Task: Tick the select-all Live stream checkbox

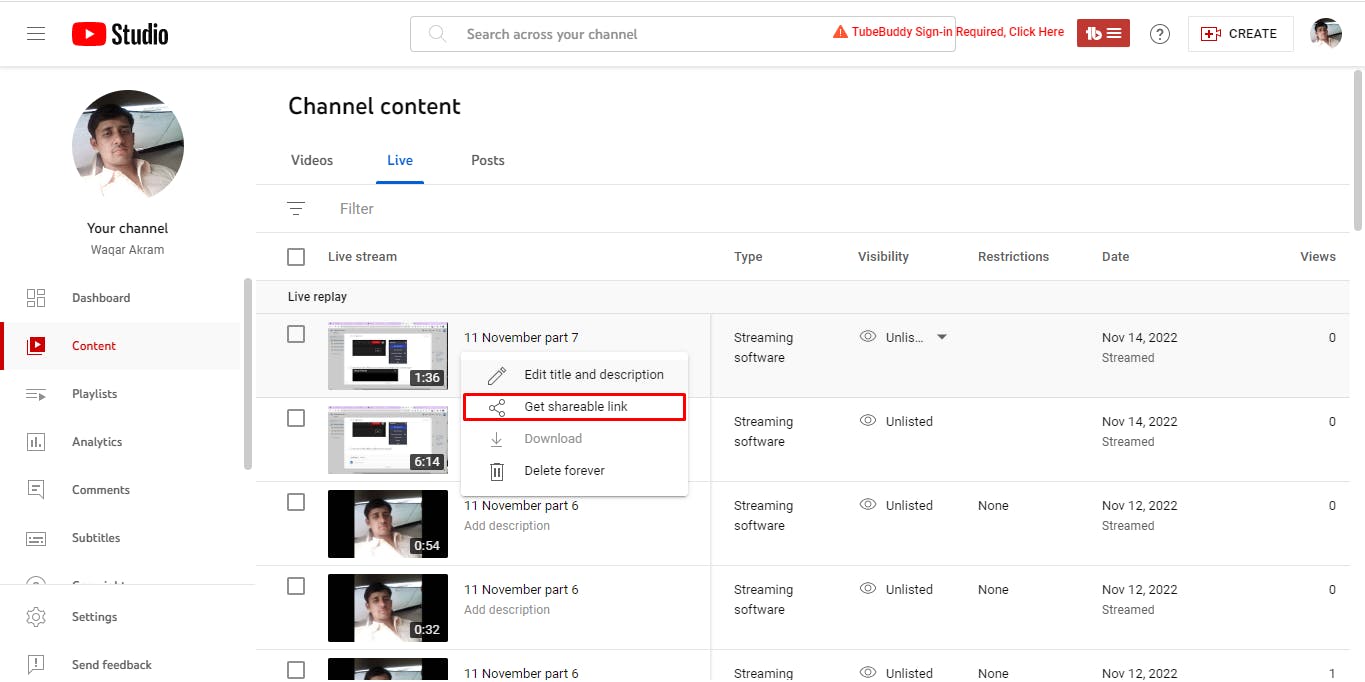Action: pos(296,257)
